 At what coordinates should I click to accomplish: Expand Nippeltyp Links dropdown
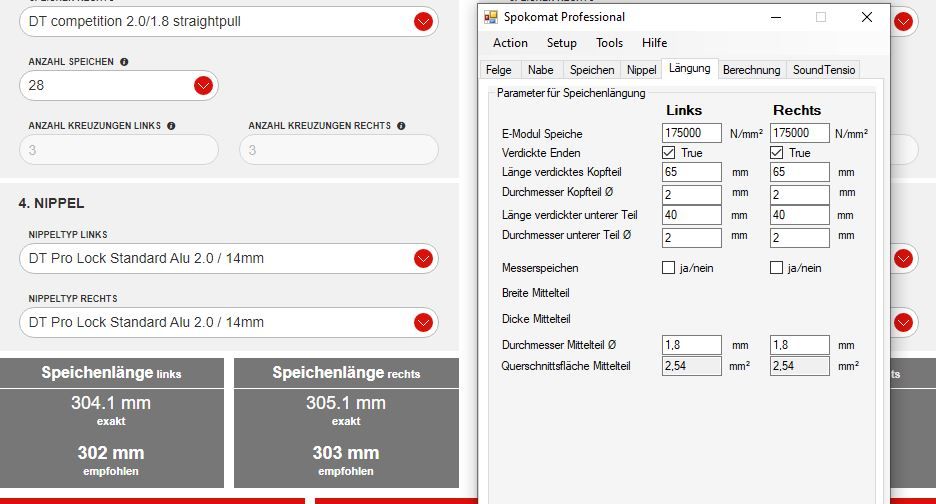tap(229, 259)
